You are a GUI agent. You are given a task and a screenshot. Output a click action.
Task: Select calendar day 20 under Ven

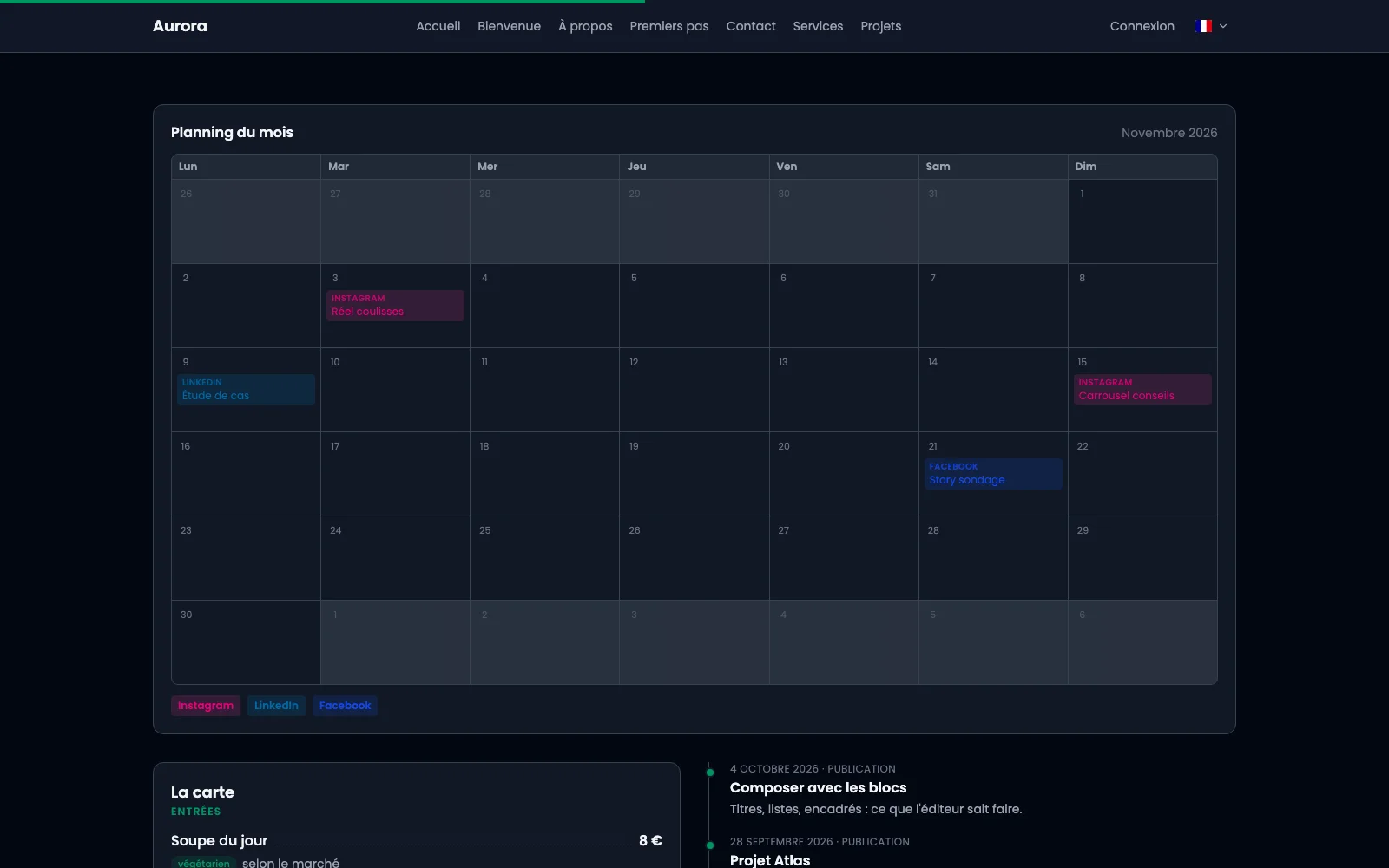click(x=844, y=474)
